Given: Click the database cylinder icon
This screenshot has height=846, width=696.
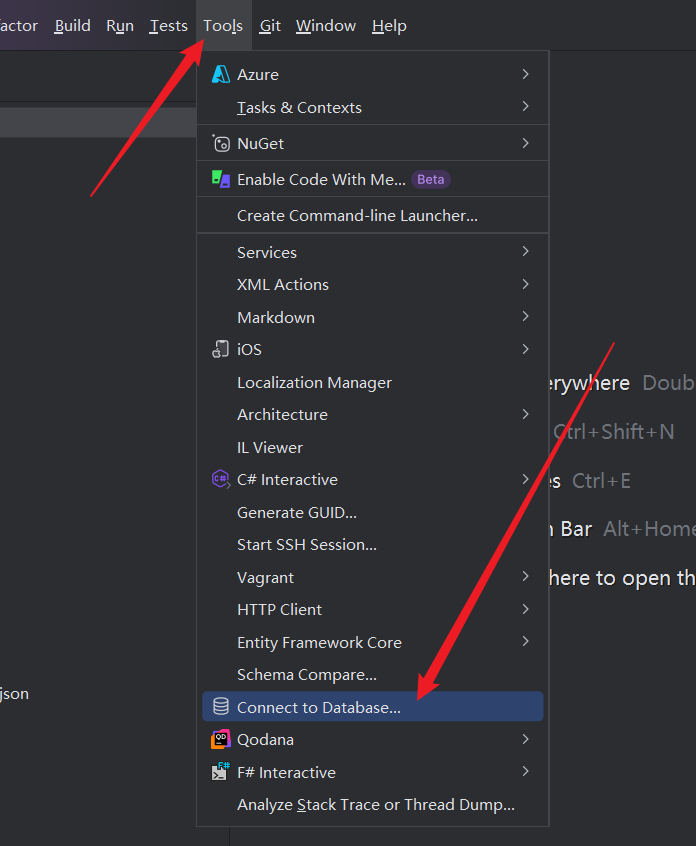Looking at the screenshot, I should pyautogui.click(x=221, y=706).
